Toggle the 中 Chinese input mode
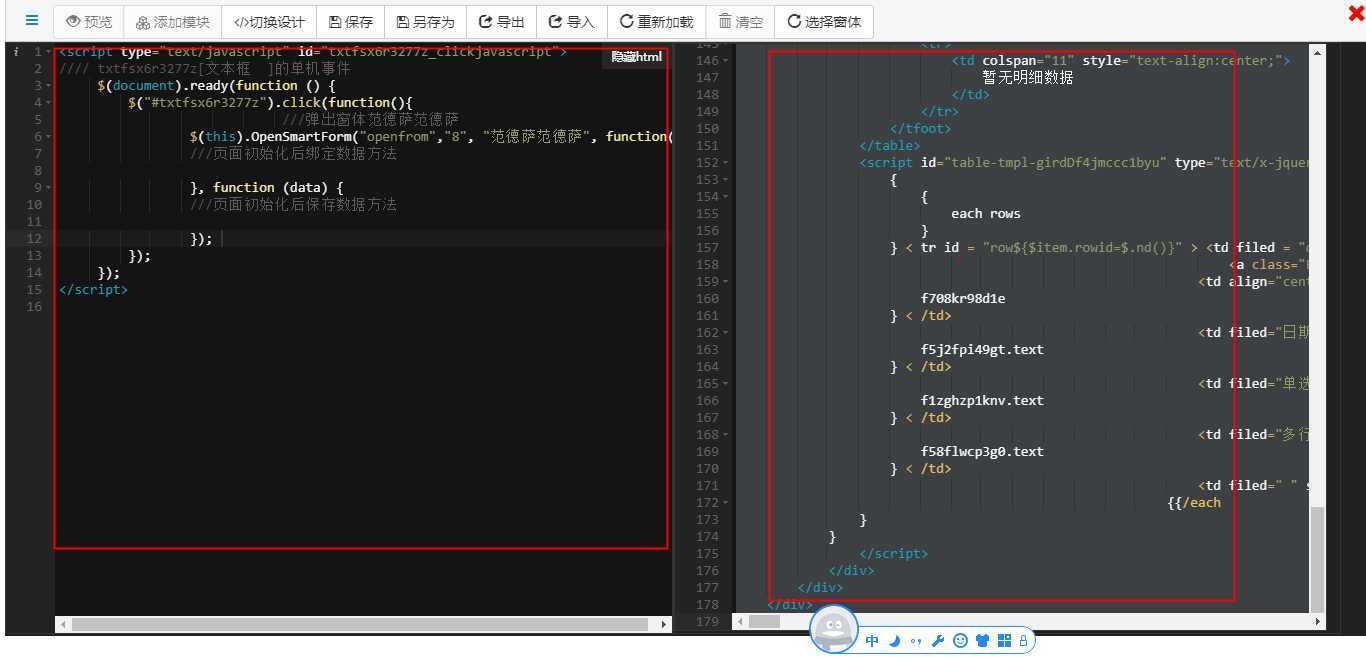Viewport: 1366px width, 657px height. [x=873, y=641]
